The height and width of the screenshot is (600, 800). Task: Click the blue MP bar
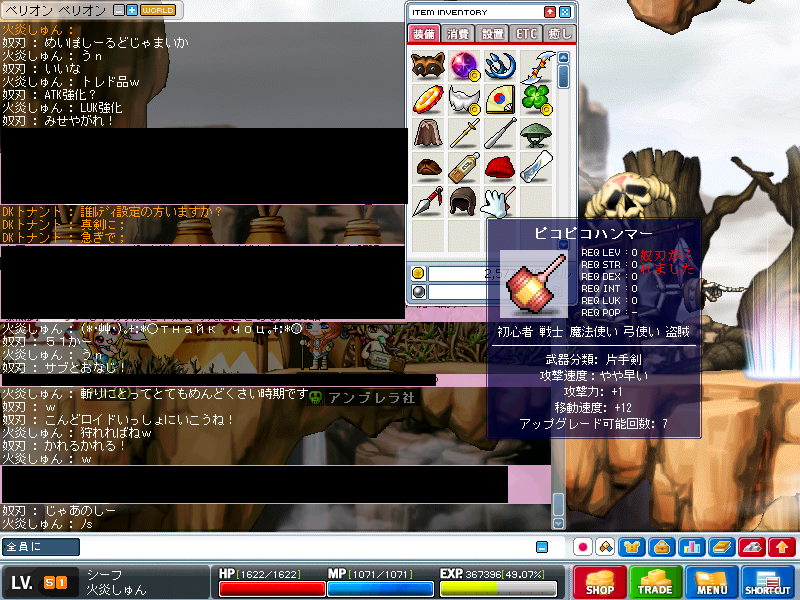click(x=380, y=589)
